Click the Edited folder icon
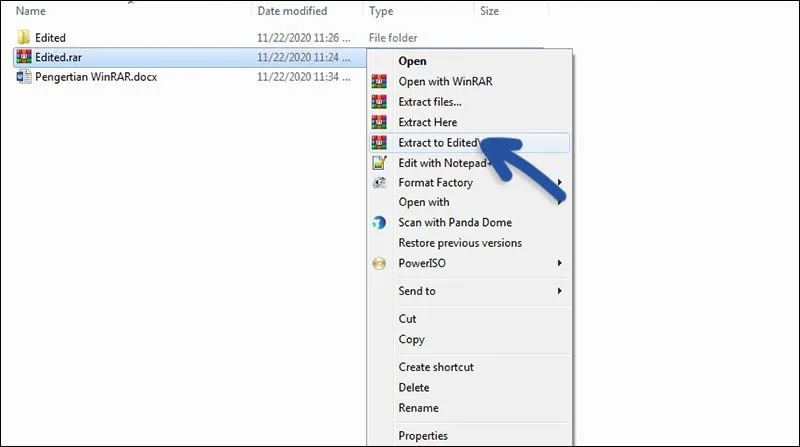 23,37
